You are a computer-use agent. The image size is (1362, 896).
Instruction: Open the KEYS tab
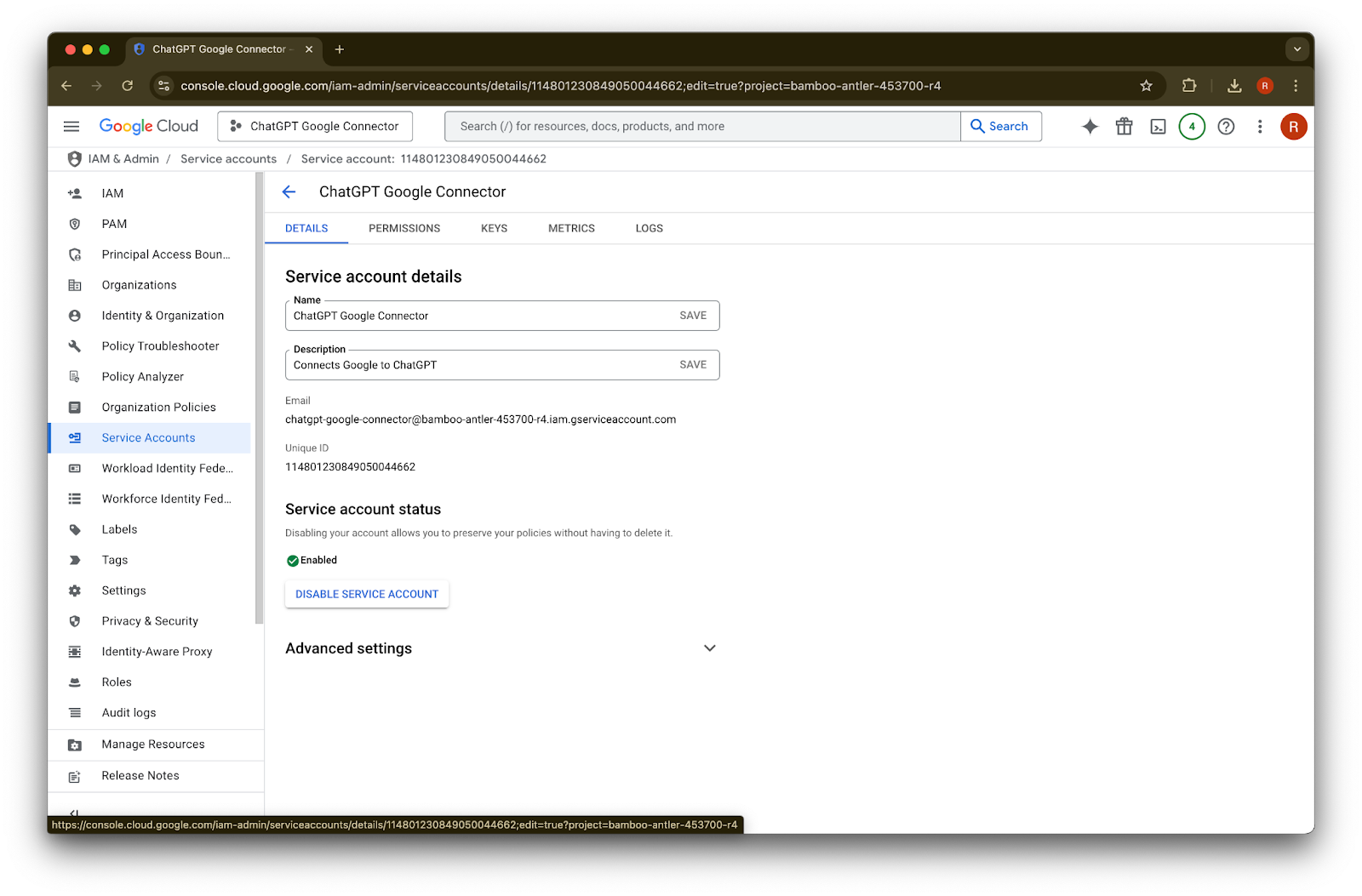click(494, 229)
